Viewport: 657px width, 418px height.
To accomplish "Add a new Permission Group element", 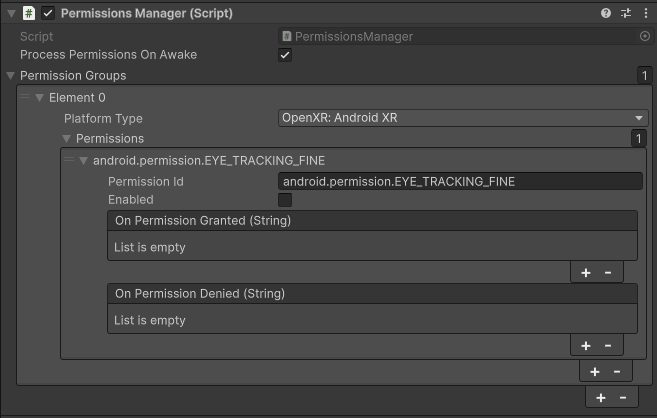I will [601, 397].
